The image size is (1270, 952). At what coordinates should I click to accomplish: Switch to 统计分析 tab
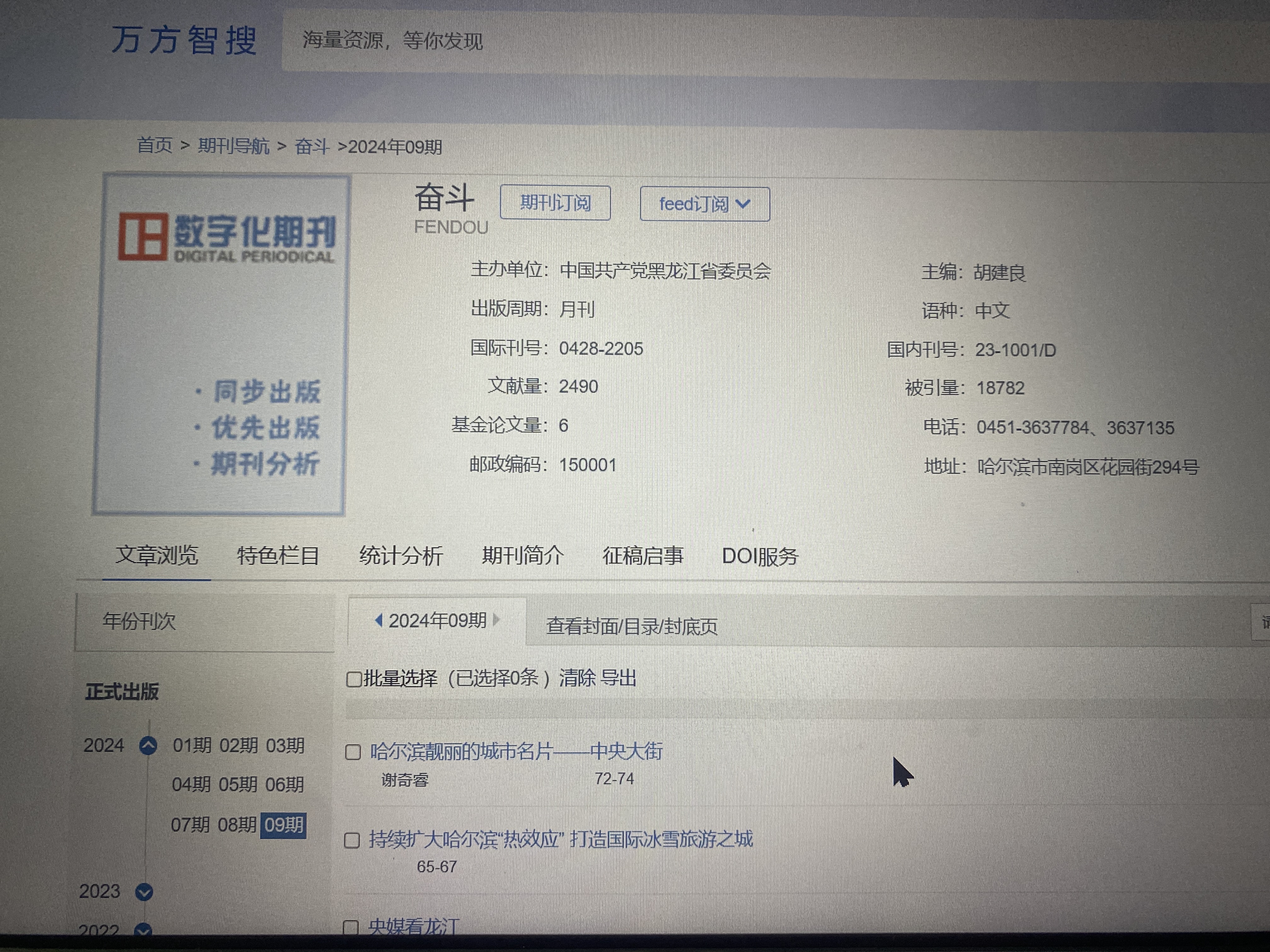[401, 555]
